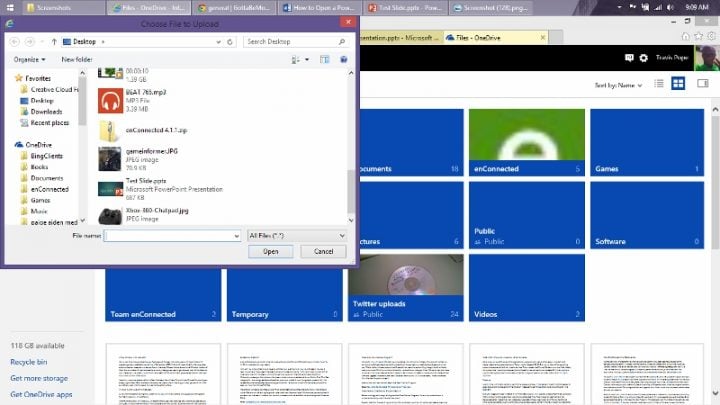Screen dimensions: 720x405
Task: Click the browser Favorites star icon
Action: [x=698, y=36]
